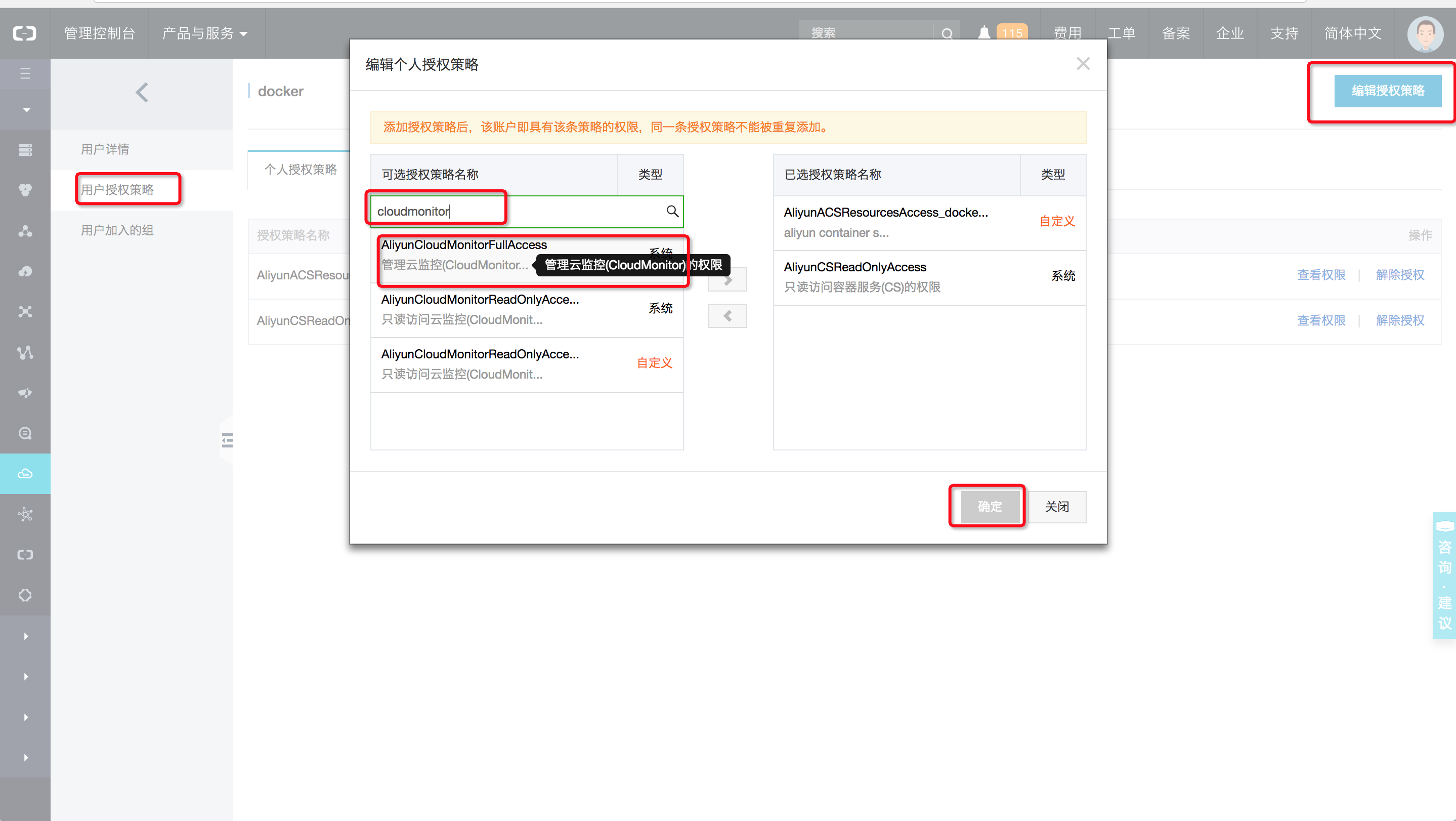Select 用户授权策略 in left menu
This screenshot has height=821, width=1456.
[x=117, y=189]
